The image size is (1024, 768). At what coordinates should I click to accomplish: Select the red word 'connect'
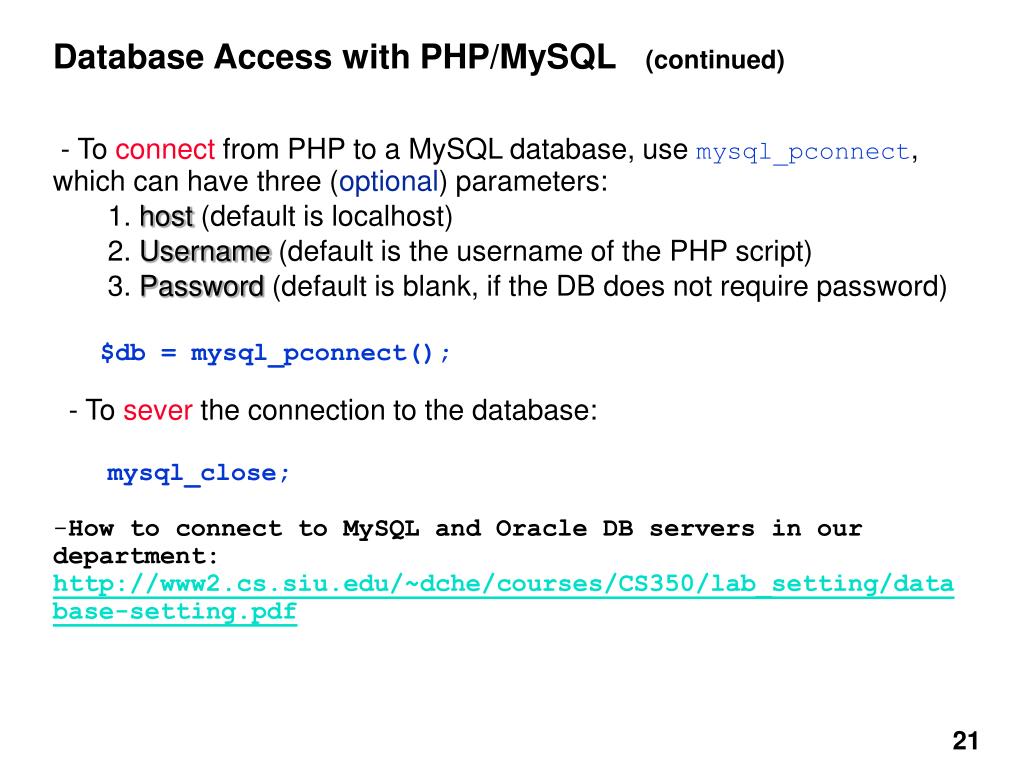(165, 150)
